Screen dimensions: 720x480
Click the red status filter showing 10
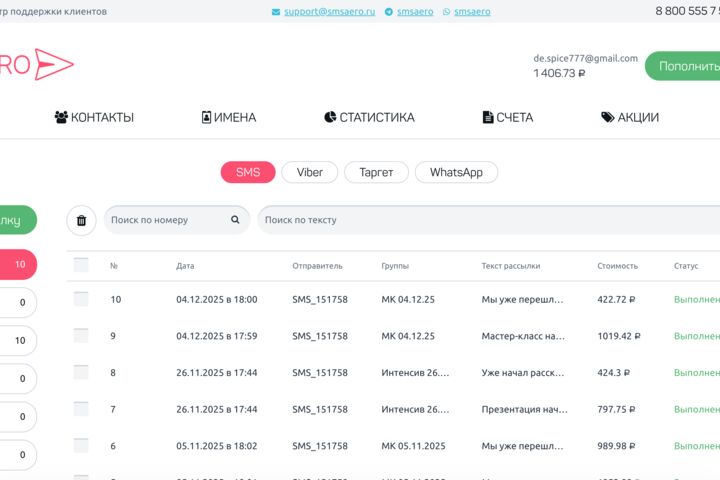pyautogui.click(x=18, y=264)
